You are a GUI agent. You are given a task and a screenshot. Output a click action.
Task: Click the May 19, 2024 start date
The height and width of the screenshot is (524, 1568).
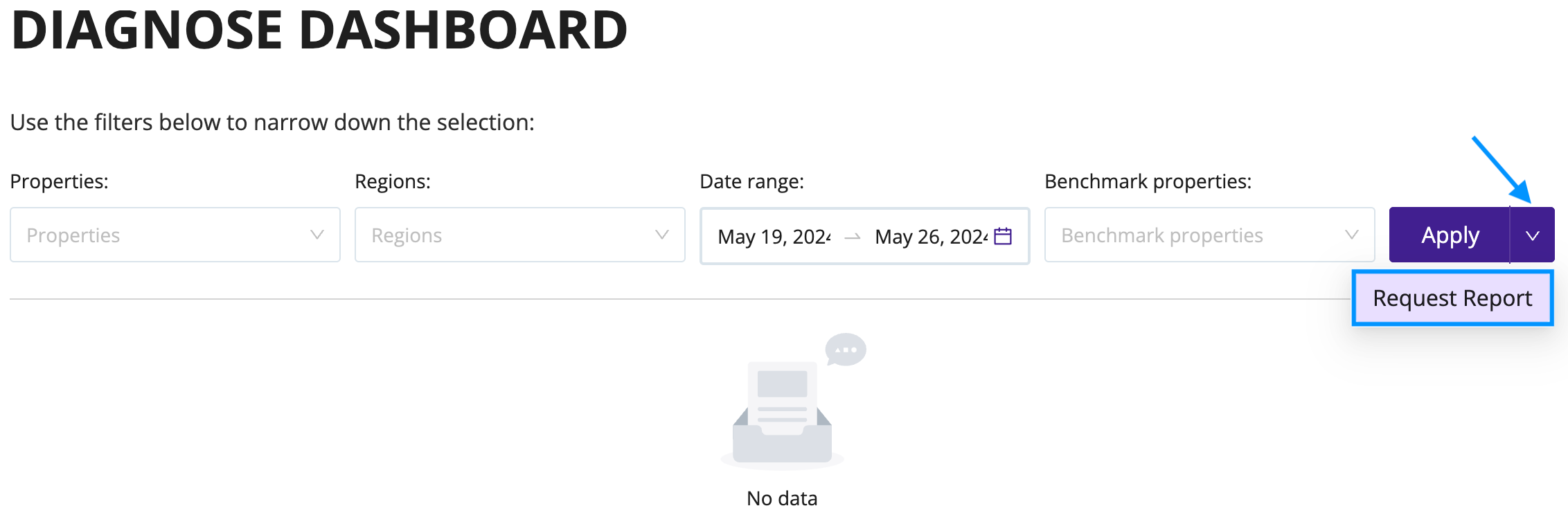774,237
